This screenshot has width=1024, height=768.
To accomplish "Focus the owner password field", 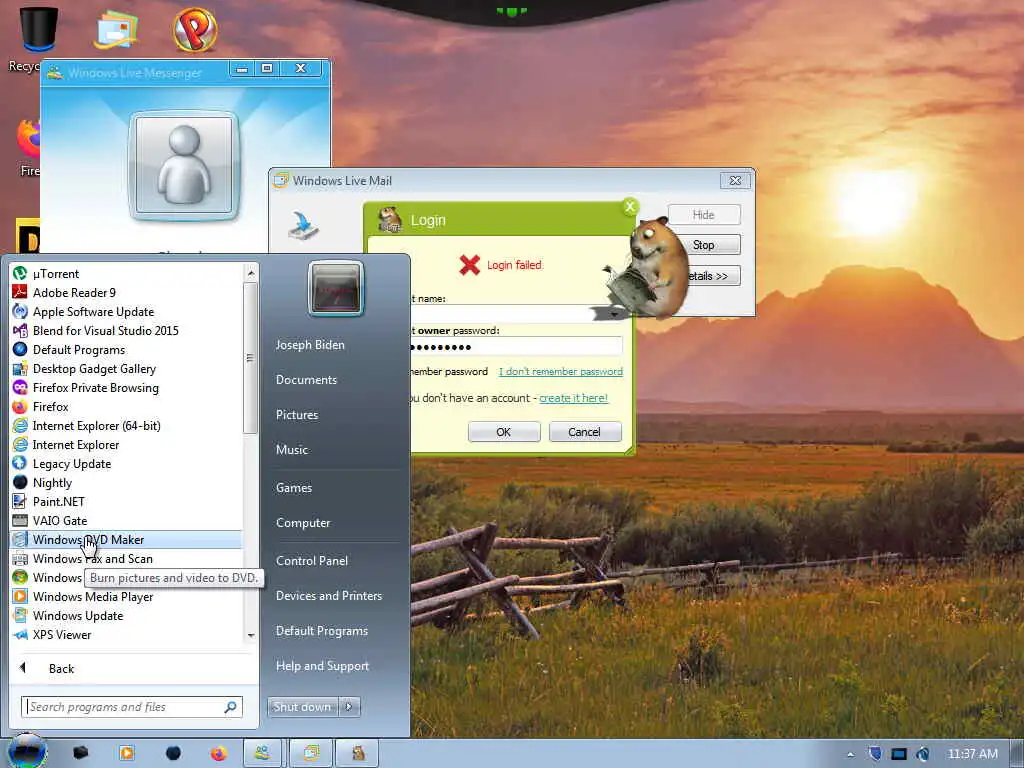I will click(516, 346).
